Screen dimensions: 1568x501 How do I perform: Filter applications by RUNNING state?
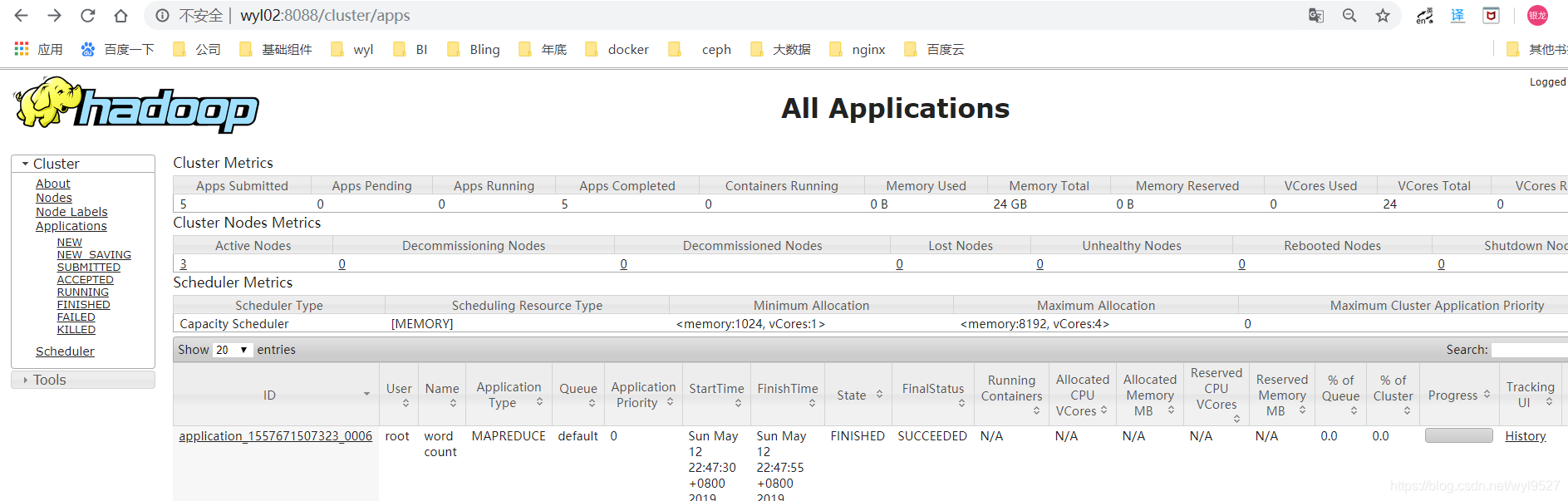pos(83,292)
